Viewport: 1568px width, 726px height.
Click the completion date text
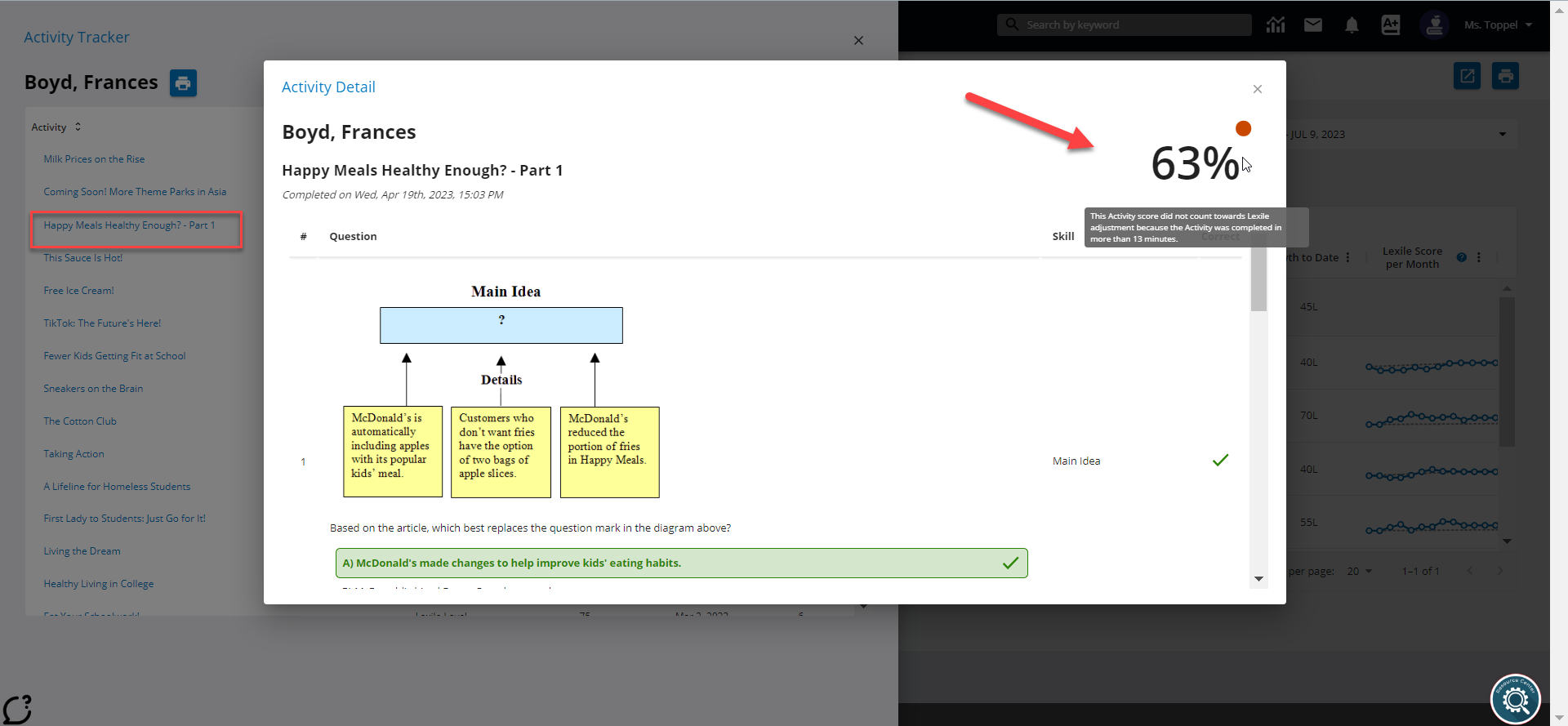tap(393, 195)
